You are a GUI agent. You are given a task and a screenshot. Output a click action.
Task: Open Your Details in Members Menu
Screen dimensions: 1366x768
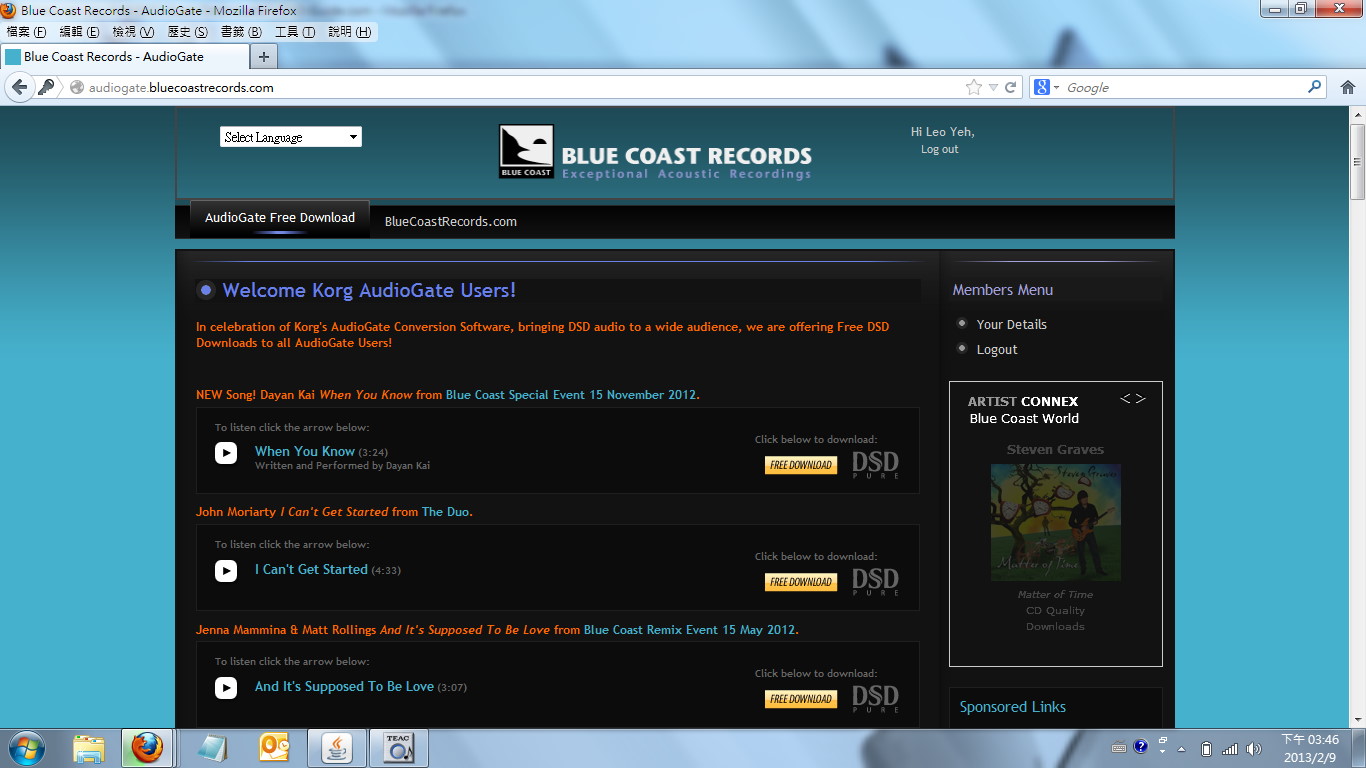point(1012,324)
